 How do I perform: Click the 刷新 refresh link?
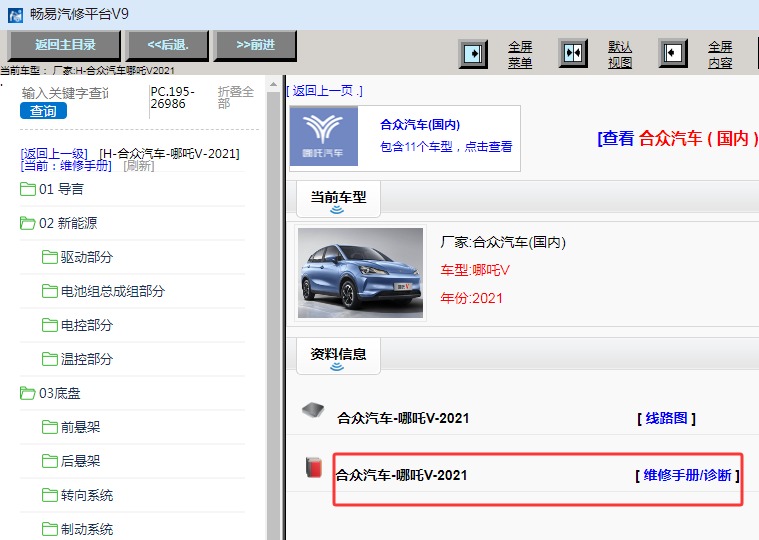pos(139,166)
